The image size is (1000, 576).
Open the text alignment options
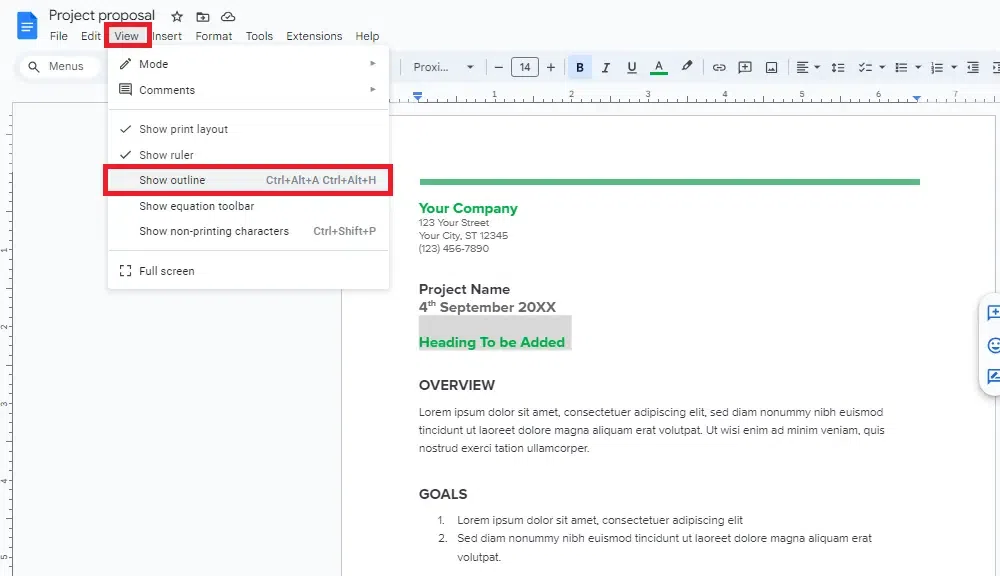(x=807, y=67)
